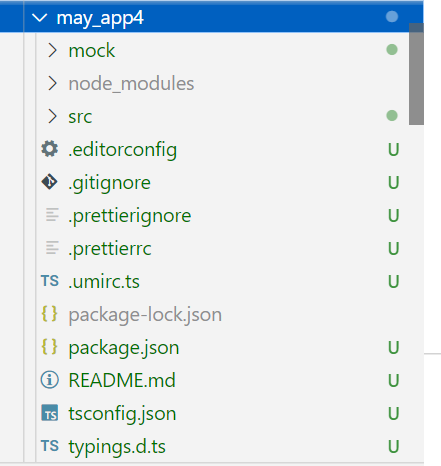The image size is (441, 466).
Task: Open the package.json file
Action: tap(124, 348)
